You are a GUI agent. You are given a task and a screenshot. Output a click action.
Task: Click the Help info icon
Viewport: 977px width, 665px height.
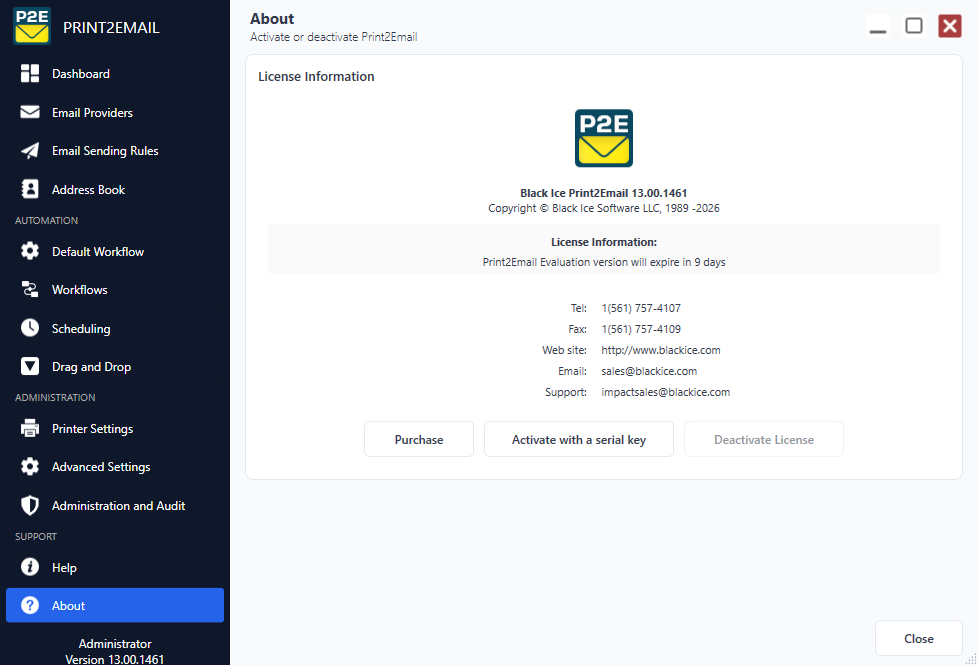[30, 567]
